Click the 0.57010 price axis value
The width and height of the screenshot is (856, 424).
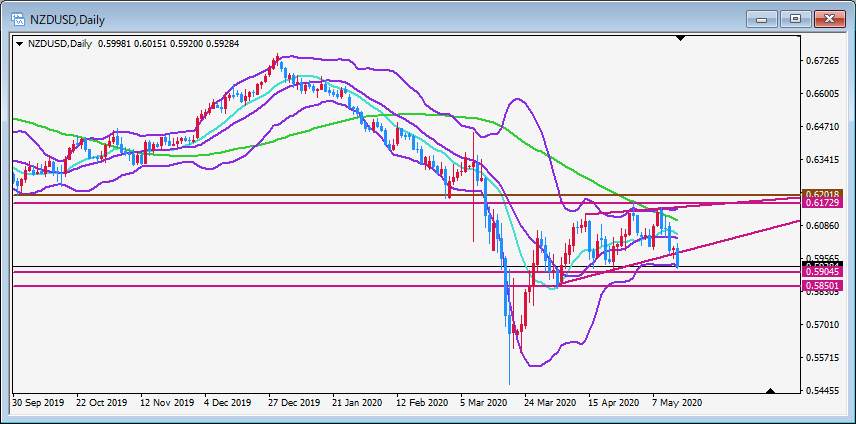822,325
